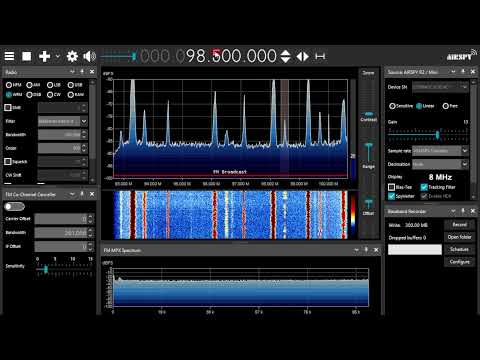Pin the FM Co-Channel Canceller panel

click(x=82, y=194)
